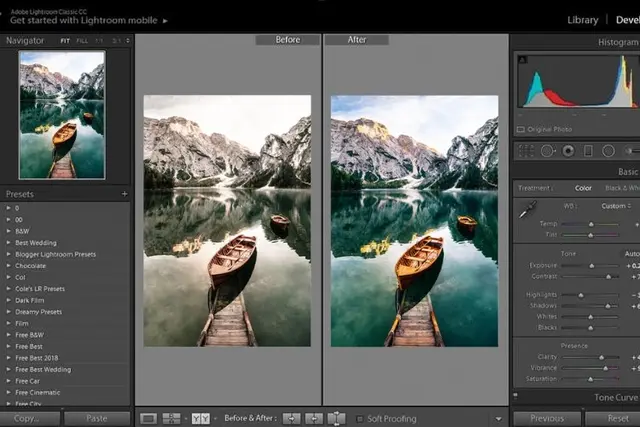The height and width of the screenshot is (427, 640).
Task: Switch to the Library module
Action: point(582,20)
